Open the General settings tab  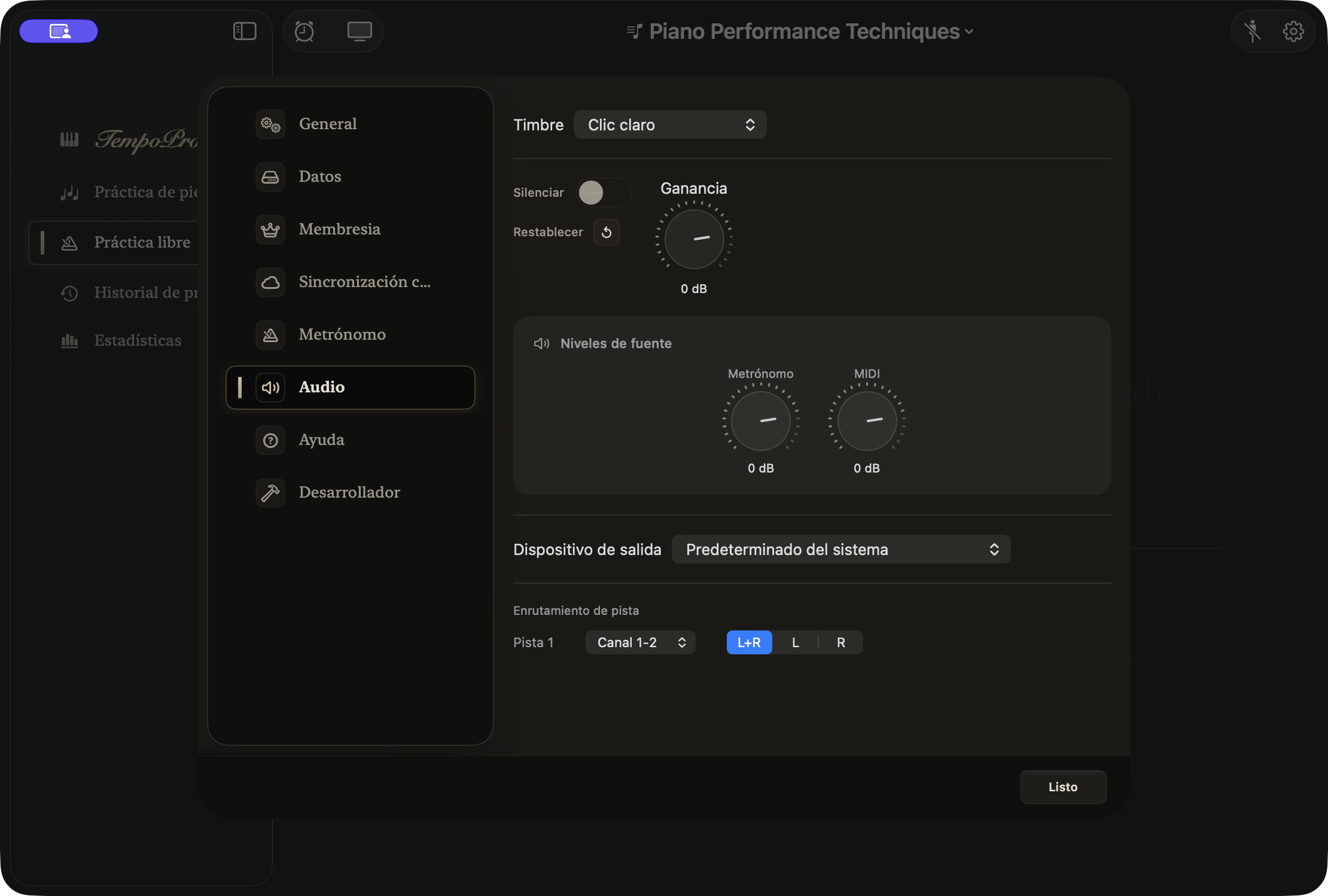[x=351, y=124]
